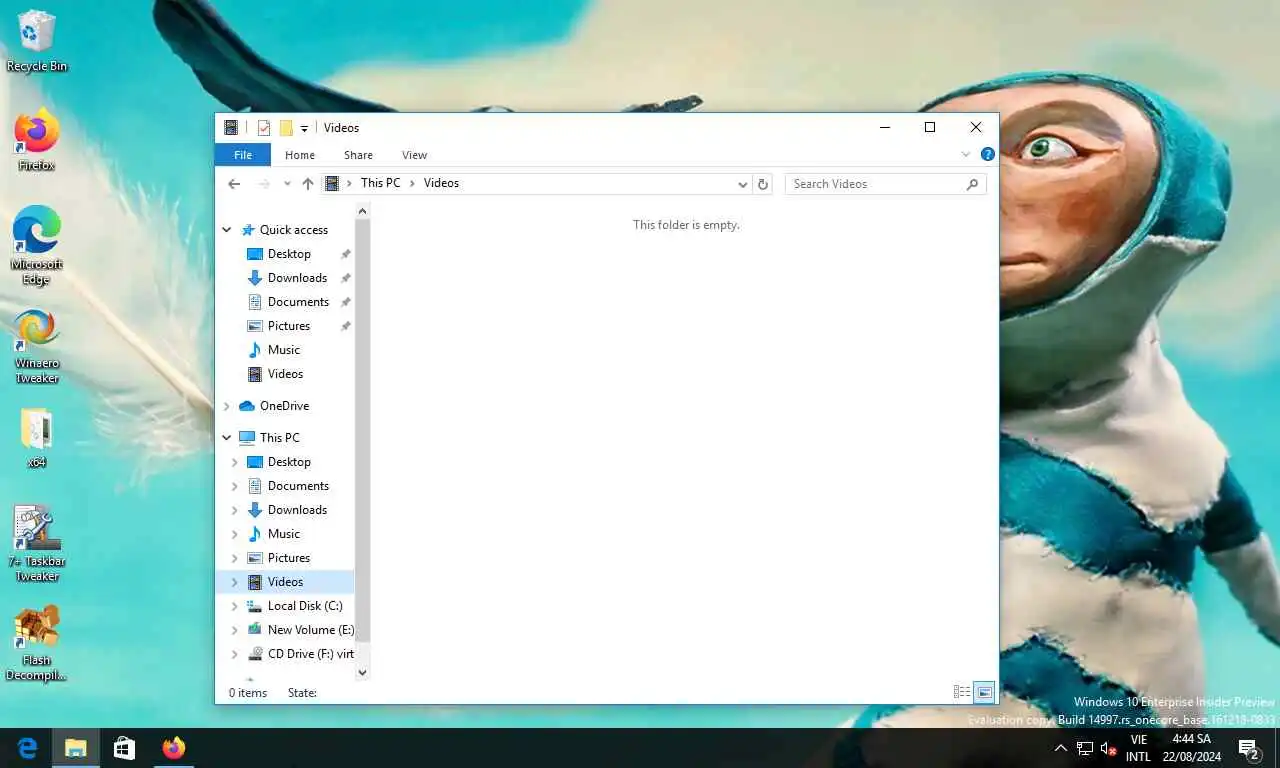Open Recycle Bin desktop icon
Image resolution: width=1280 pixels, height=768 pixels.
point(37,42)
